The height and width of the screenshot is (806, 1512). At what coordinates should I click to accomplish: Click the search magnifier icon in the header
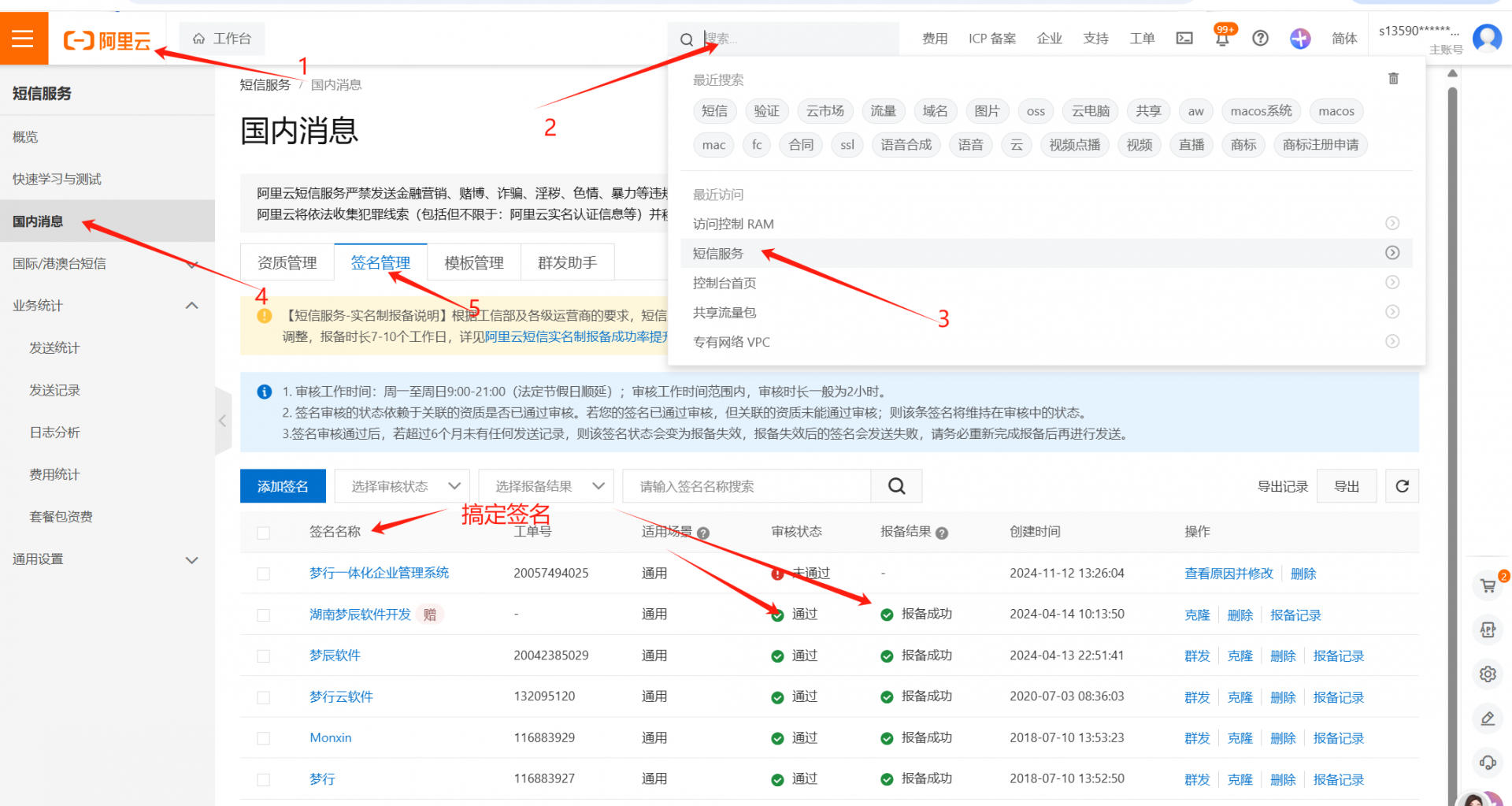pos(687,39)
